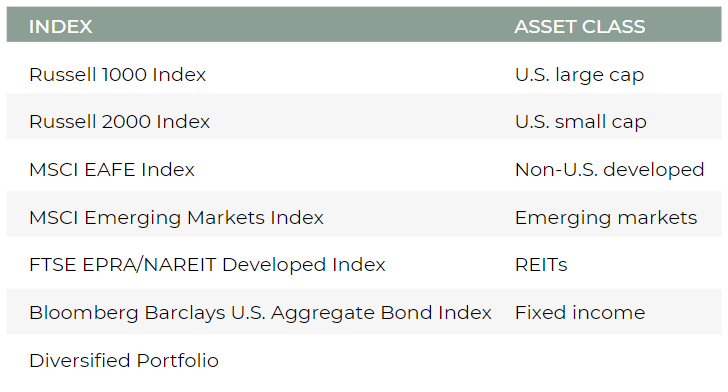Select the Russell 1000 Index cell

(117, 74)
